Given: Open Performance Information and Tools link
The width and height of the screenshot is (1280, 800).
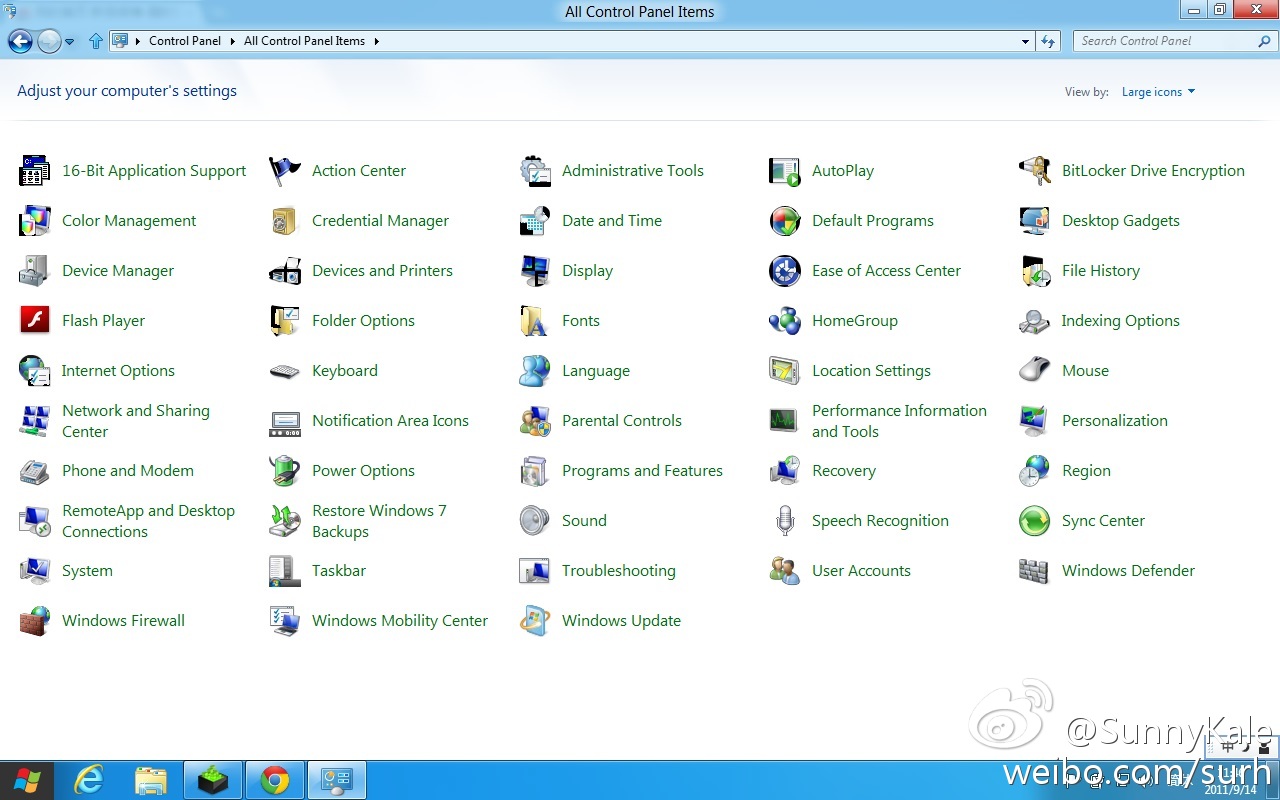Looking at the screenshot, I should click(x=899, y=421).
